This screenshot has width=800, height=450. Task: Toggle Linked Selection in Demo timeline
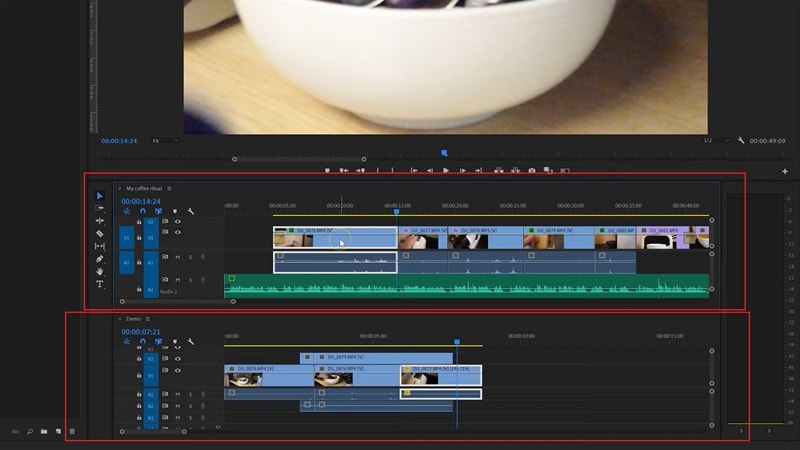pyautogui.click(x=159, y=341)
